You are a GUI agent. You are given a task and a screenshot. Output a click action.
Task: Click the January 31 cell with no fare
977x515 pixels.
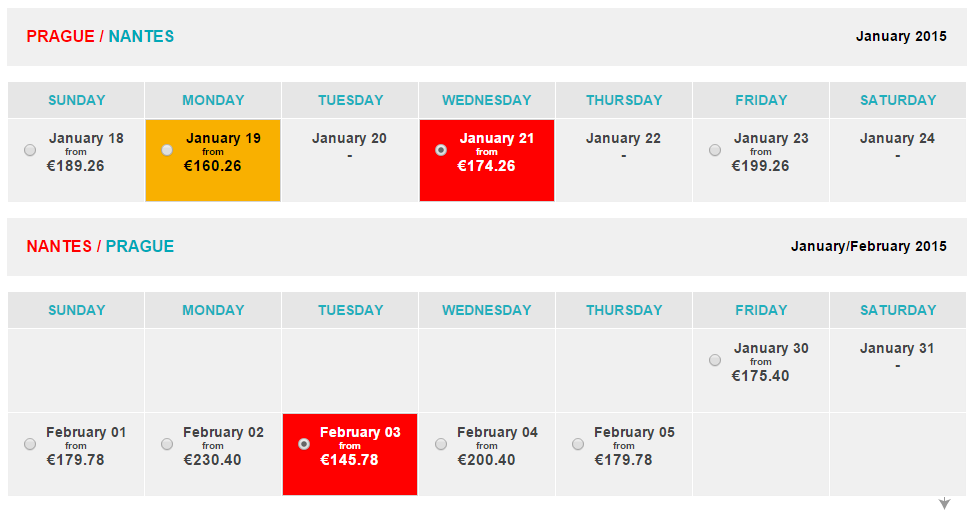click(898, 371)
